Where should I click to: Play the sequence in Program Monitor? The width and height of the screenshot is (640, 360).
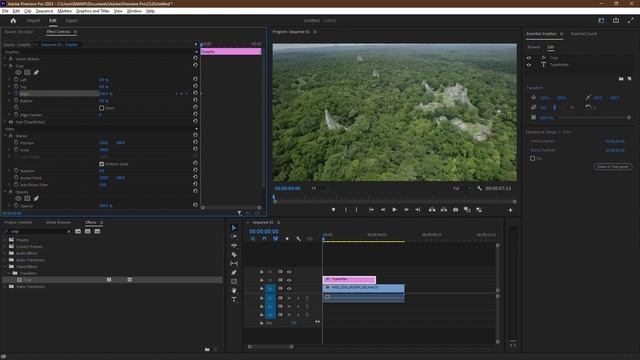pos(394,210)
